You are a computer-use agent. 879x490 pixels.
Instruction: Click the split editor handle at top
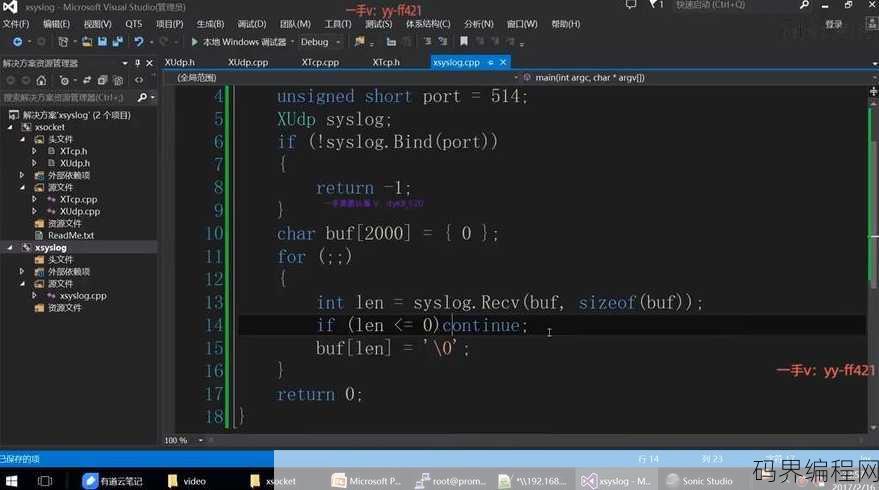pyautogui.click(x=873, y=91)
